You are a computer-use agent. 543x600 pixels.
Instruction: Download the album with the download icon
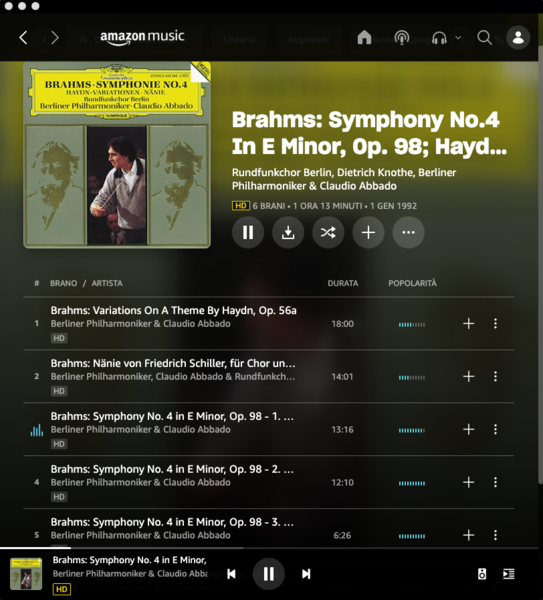[288, 232]
